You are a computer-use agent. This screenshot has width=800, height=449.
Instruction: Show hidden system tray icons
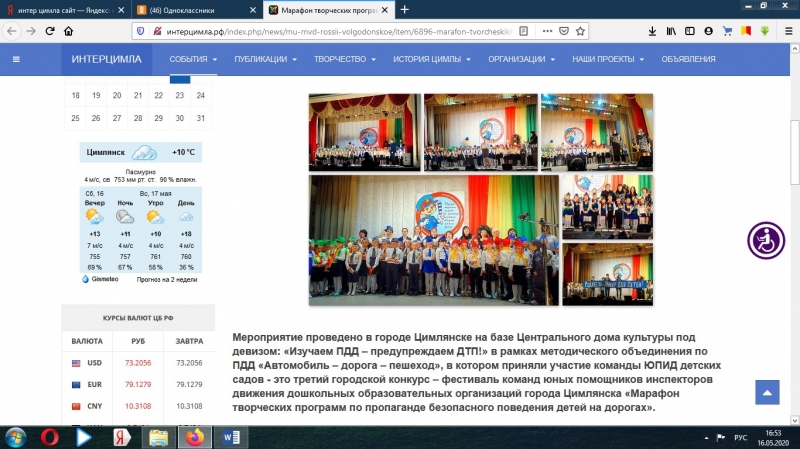coord(707,438)
